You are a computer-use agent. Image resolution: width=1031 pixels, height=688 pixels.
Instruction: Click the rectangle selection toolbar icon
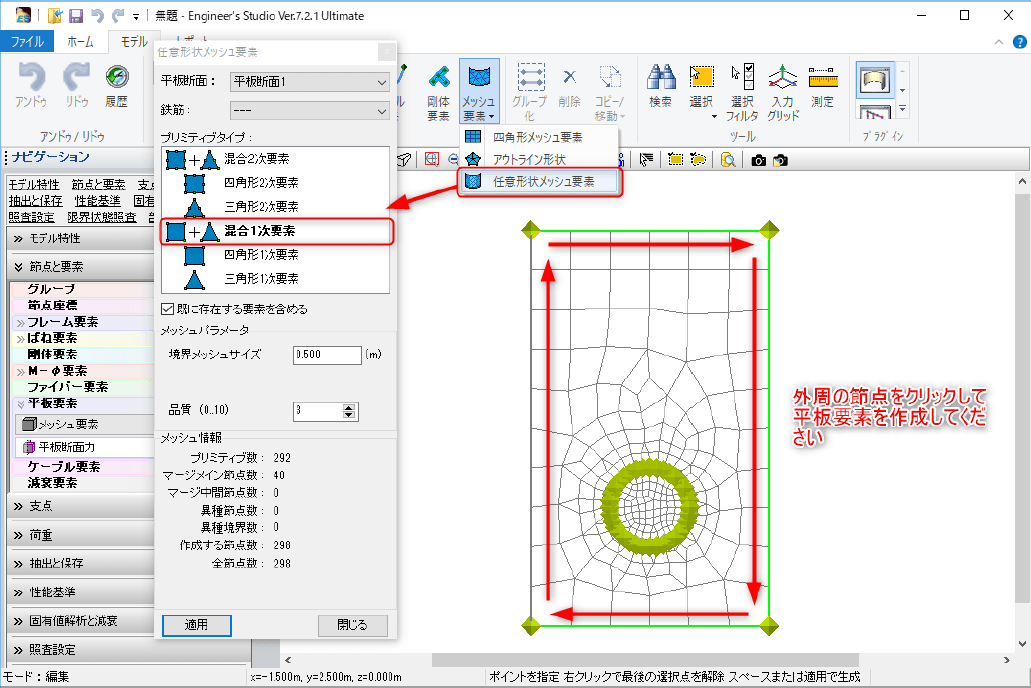(x=675, y=160)
